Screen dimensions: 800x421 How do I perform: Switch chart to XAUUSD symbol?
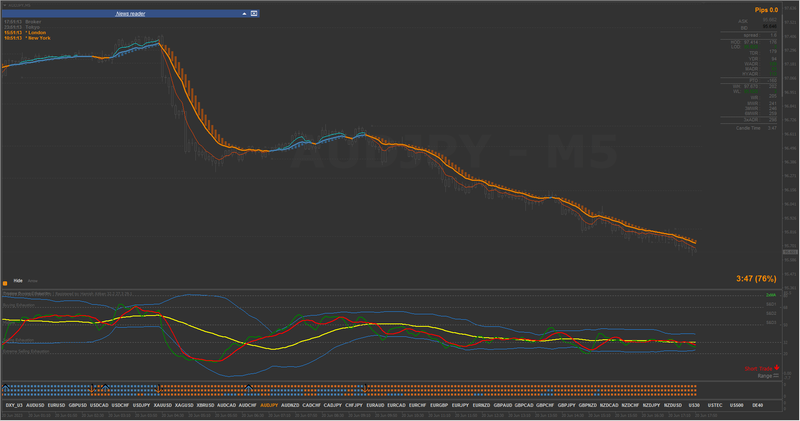tap(163, 405)
